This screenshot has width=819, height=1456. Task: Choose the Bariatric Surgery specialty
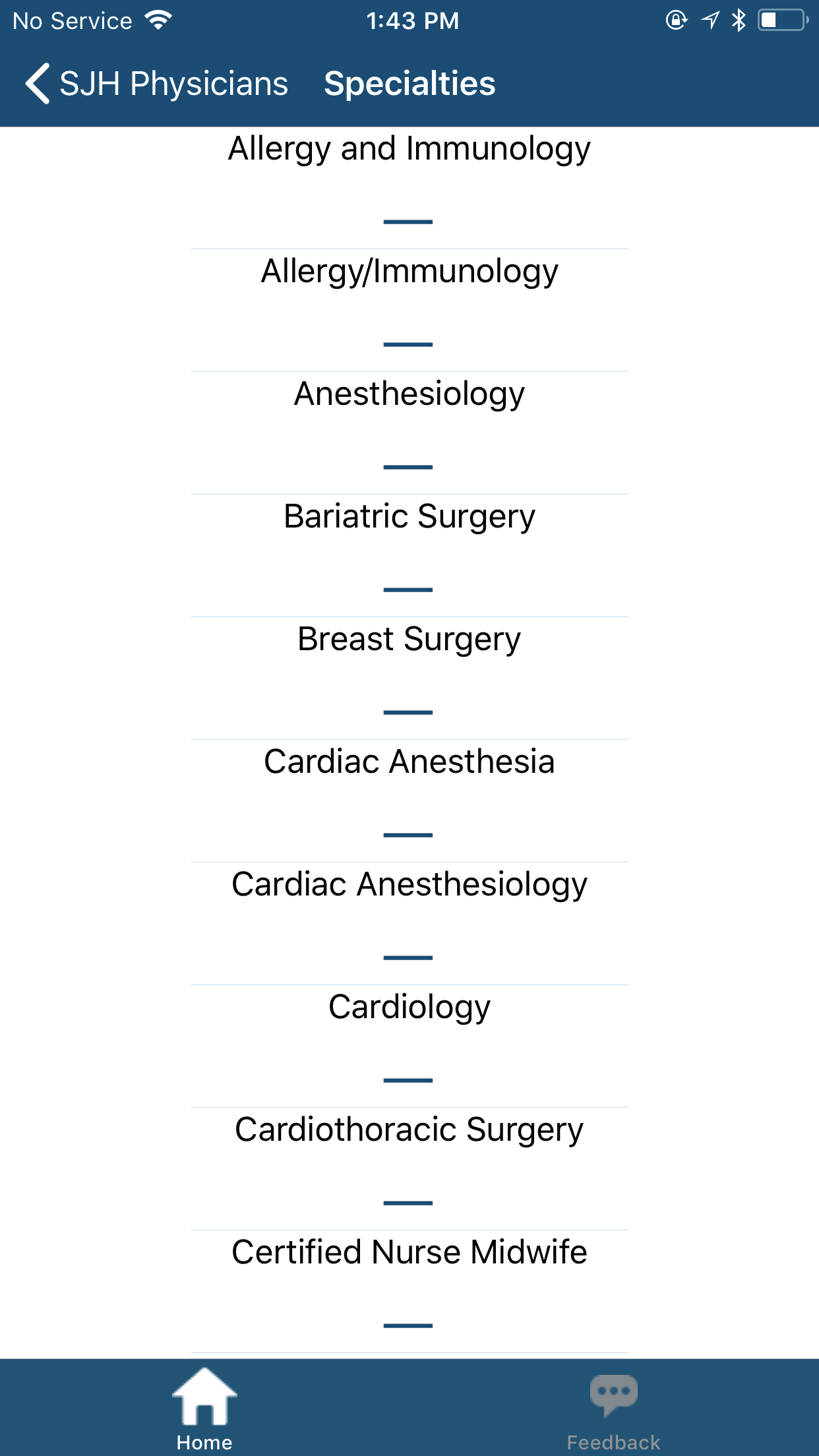[409, 517]
